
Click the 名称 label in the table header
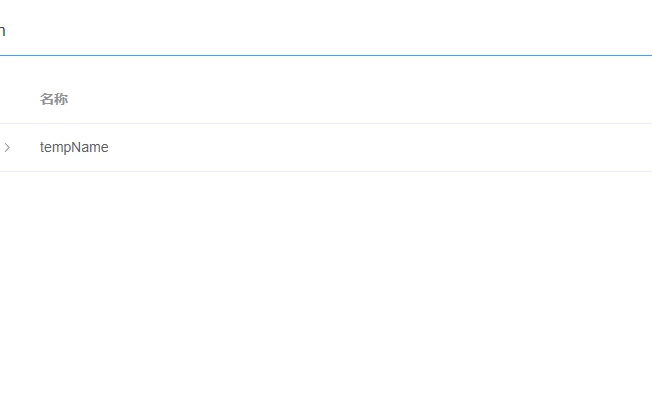click(54, 100)
